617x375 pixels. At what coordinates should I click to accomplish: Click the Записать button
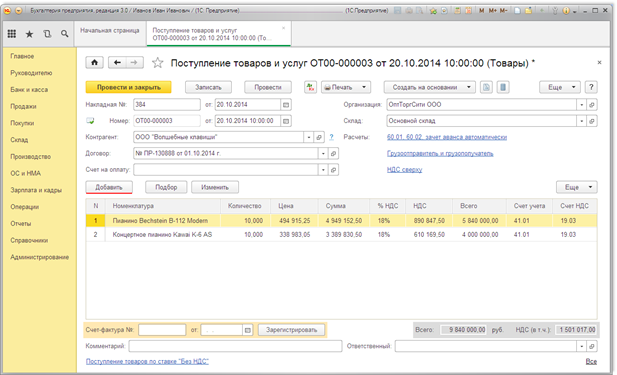(208, 87)
